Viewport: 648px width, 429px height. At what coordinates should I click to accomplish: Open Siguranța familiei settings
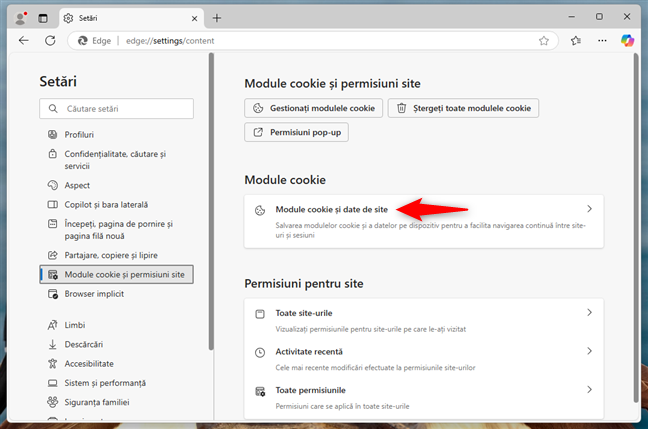(117, 402)
